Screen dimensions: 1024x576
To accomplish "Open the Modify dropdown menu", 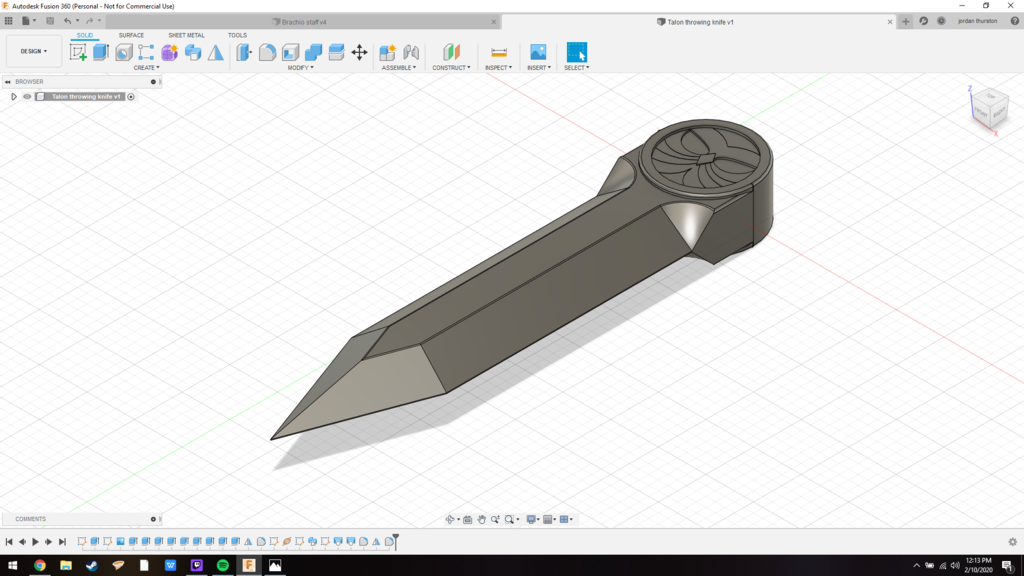I will pyautogui.click(x=300, y=67).
